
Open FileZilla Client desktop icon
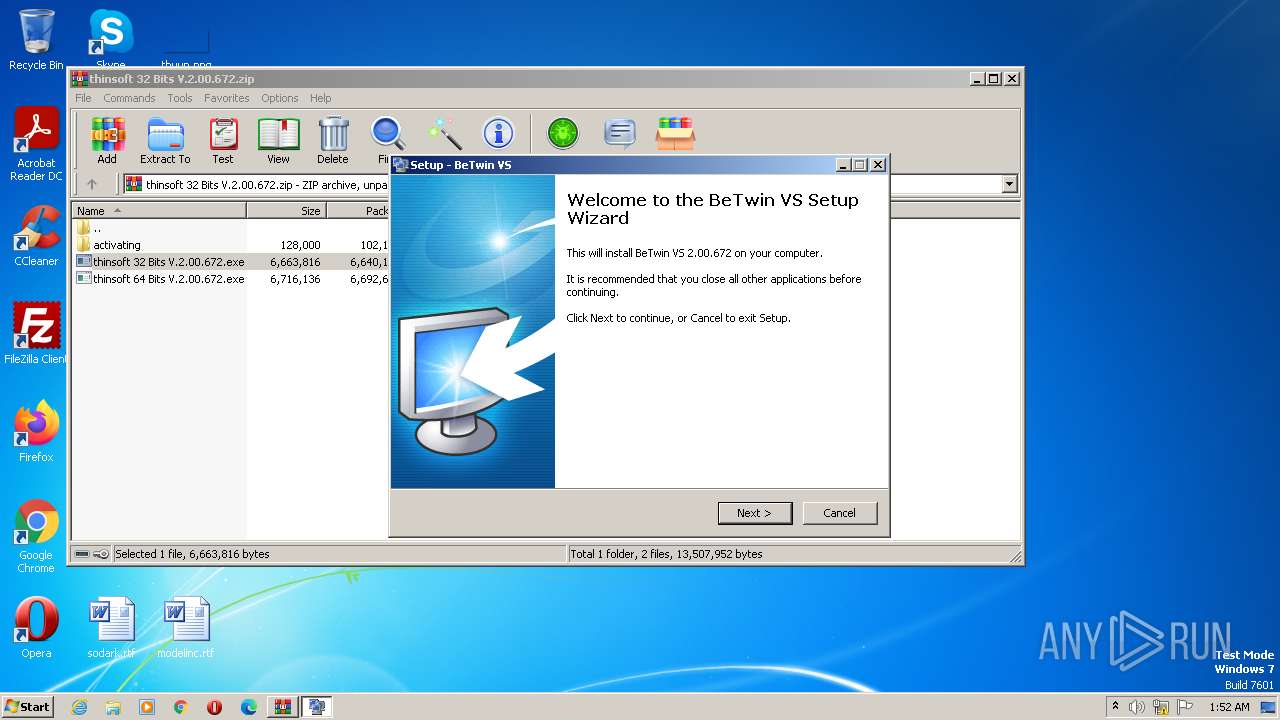point(36,334)
